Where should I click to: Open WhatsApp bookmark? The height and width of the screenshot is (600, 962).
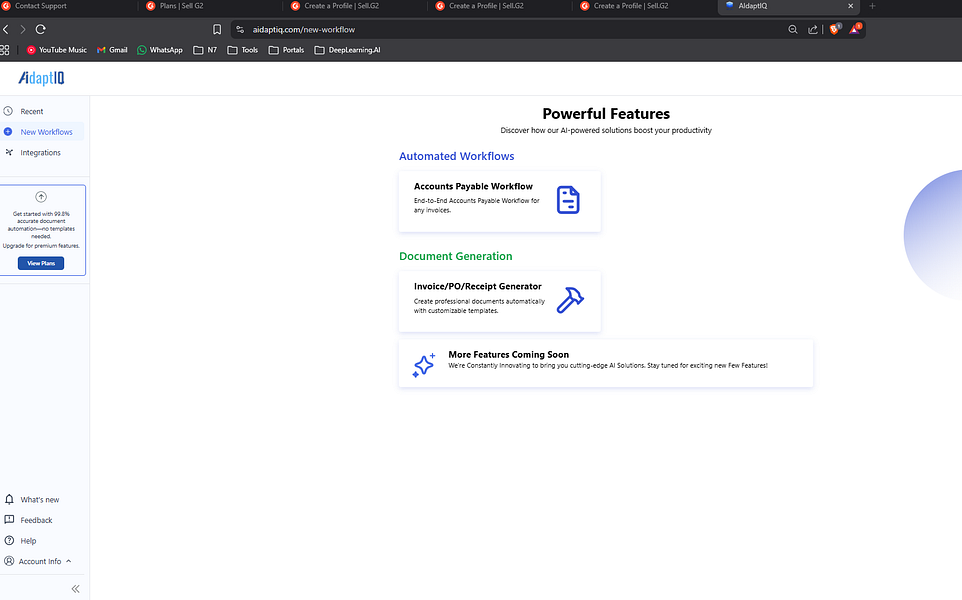pos(160,50)
